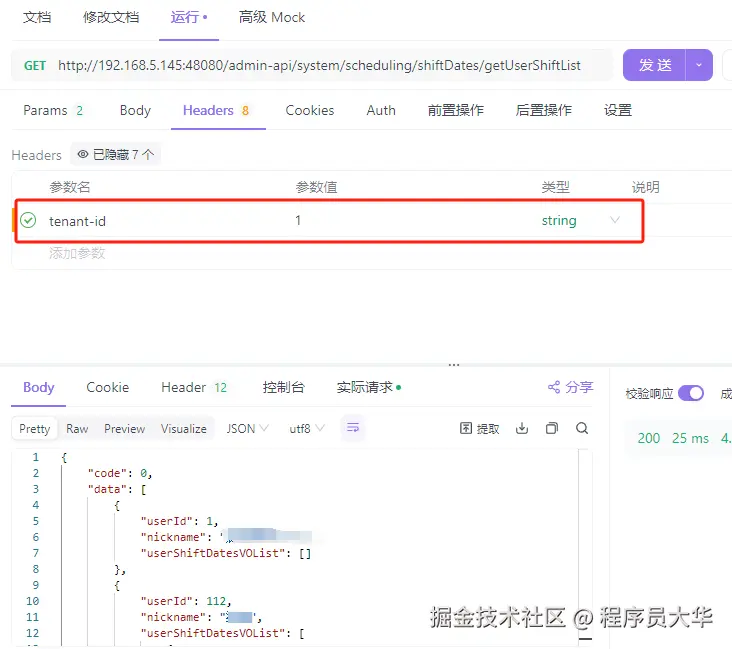
Task: Select the 运行 tab
Action: [189, 18]
